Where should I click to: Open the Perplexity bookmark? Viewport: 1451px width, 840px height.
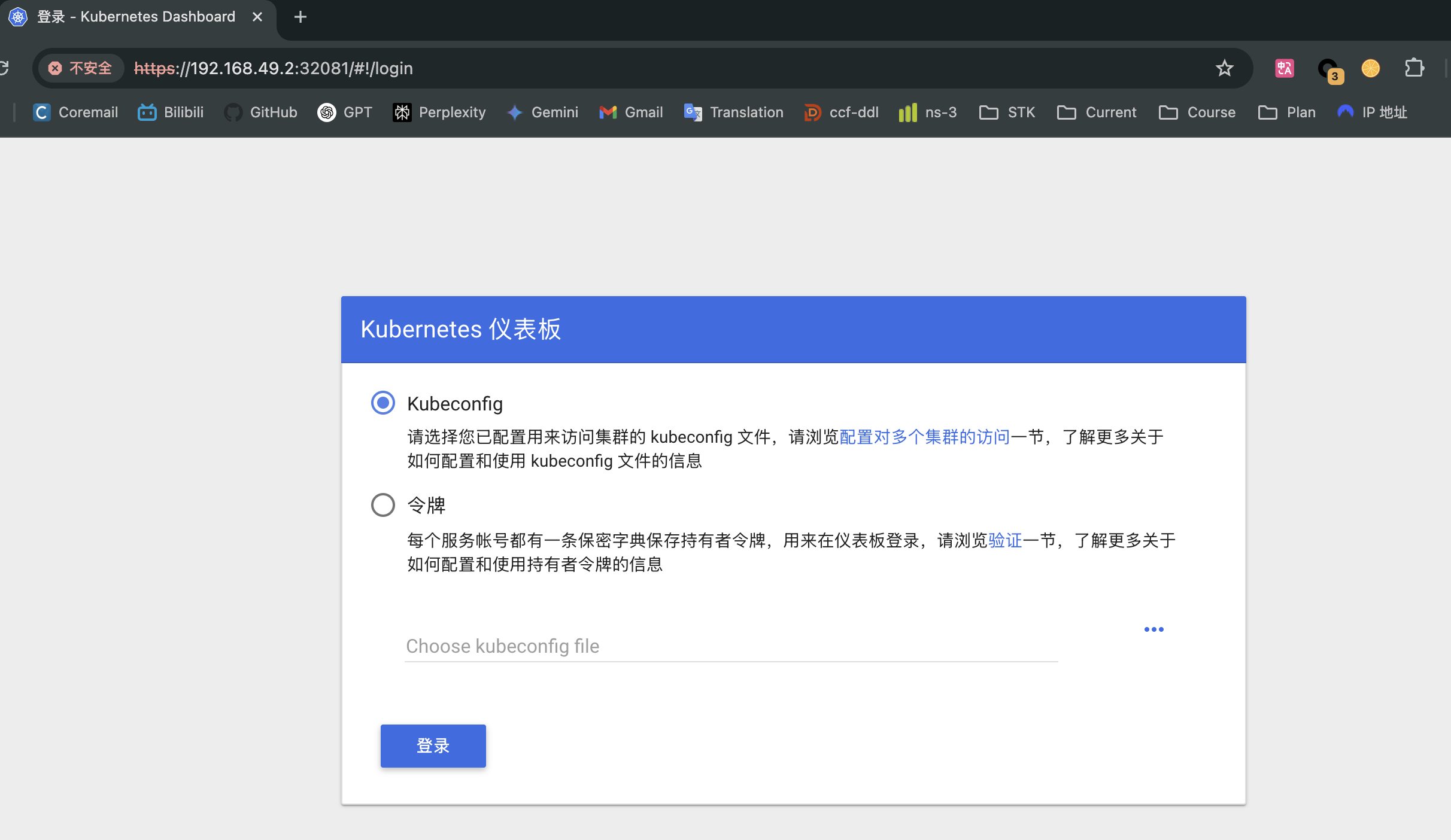pyautogui.click(x=439, y=112)
